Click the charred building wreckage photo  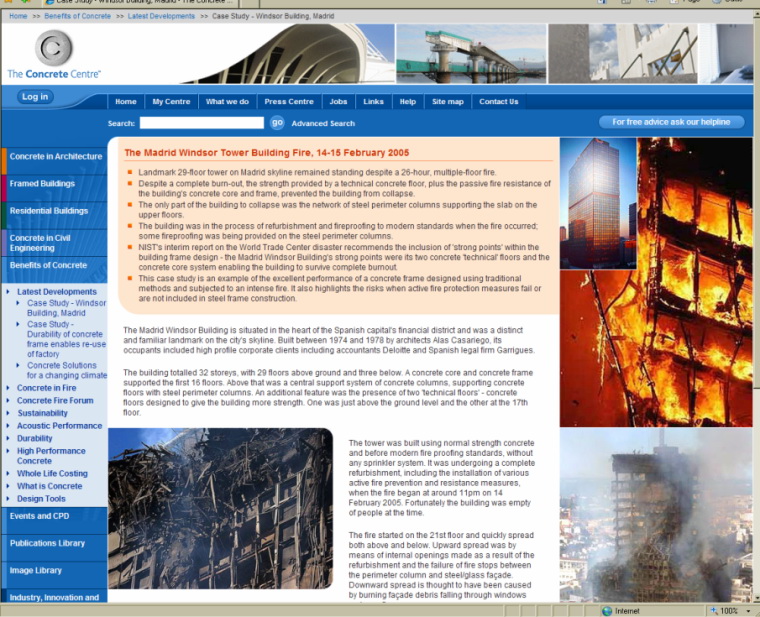coord(221,508)
